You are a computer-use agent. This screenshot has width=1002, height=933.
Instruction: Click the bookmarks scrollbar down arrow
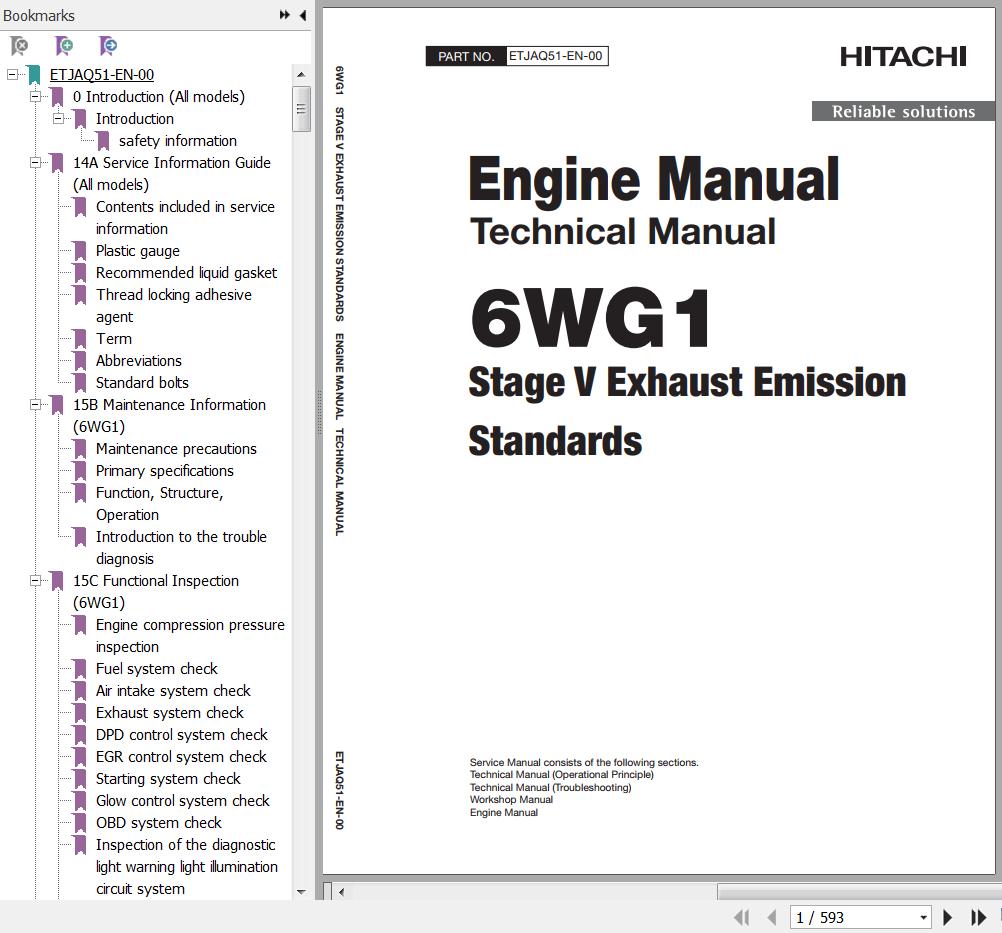pos(301,891)
